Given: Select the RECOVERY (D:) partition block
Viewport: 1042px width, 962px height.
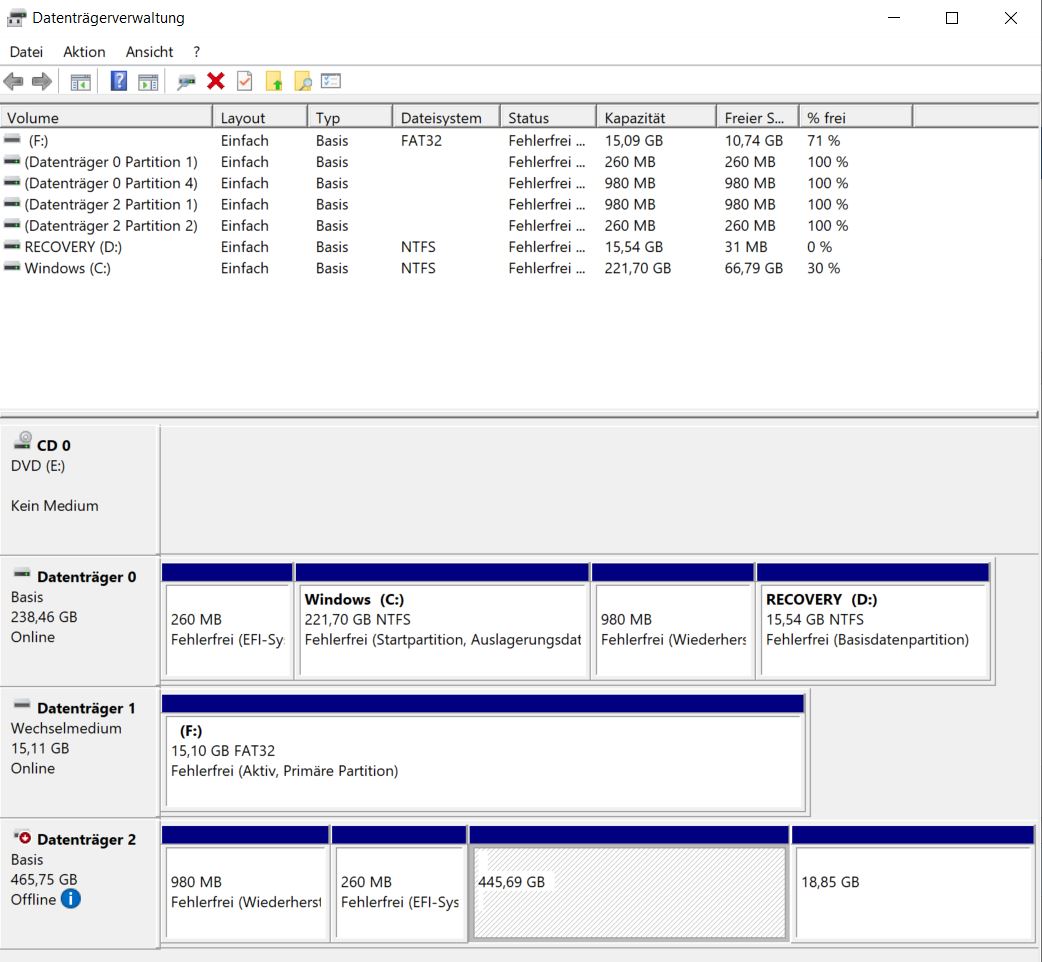Looking at the screenshot, I should (x=873, y=621).
